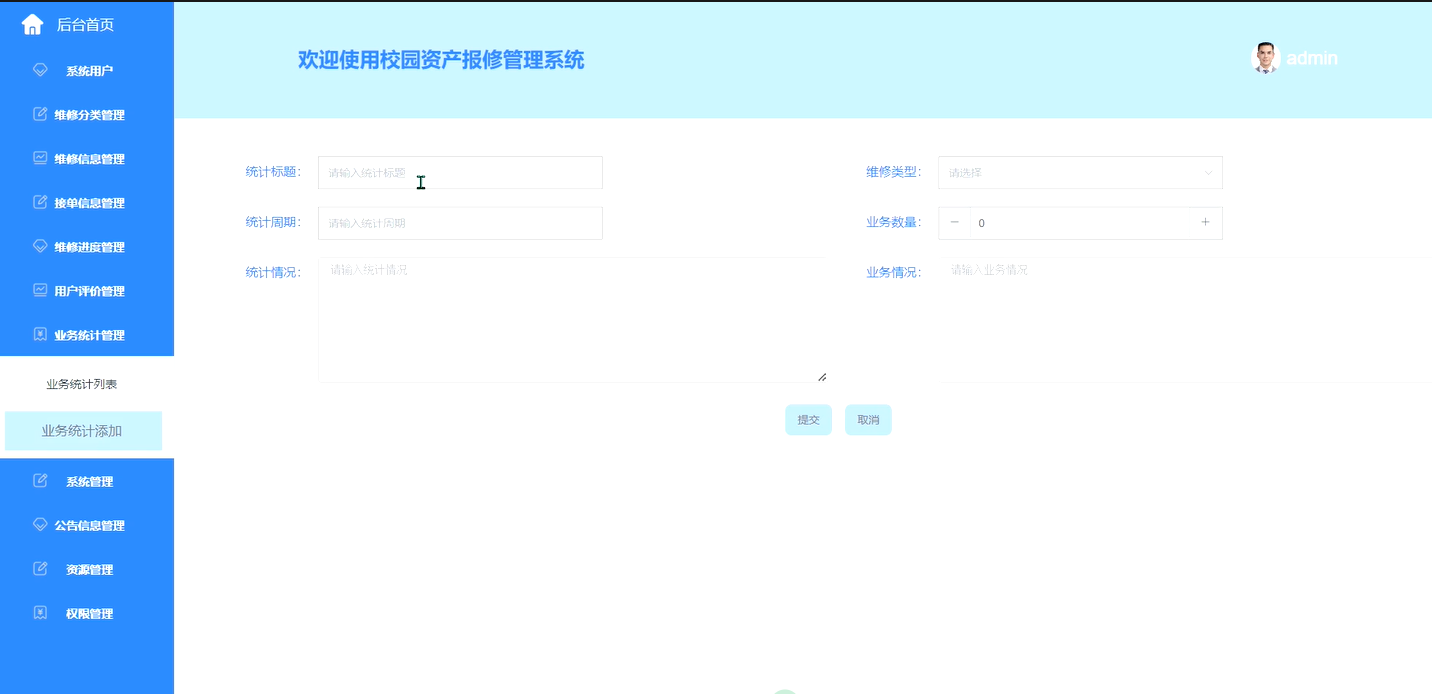This screenshot has height=694, width=1432.
Task: Click the diamond icon beside 公告信息管理
Action: (40, 525)
